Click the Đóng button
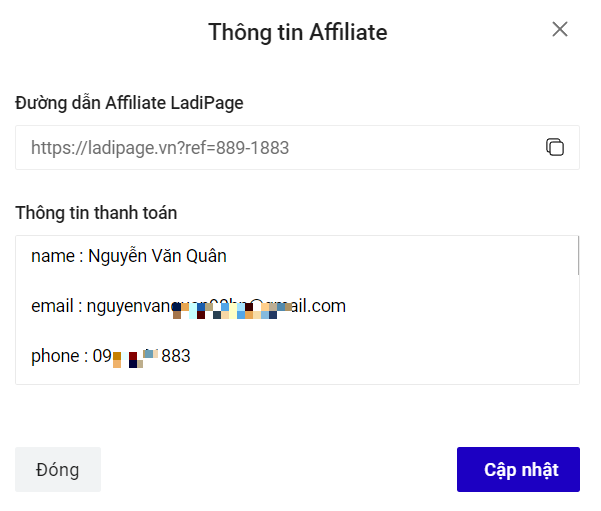Viewport: 601px width, 511px height. click(x=58, y=469)
